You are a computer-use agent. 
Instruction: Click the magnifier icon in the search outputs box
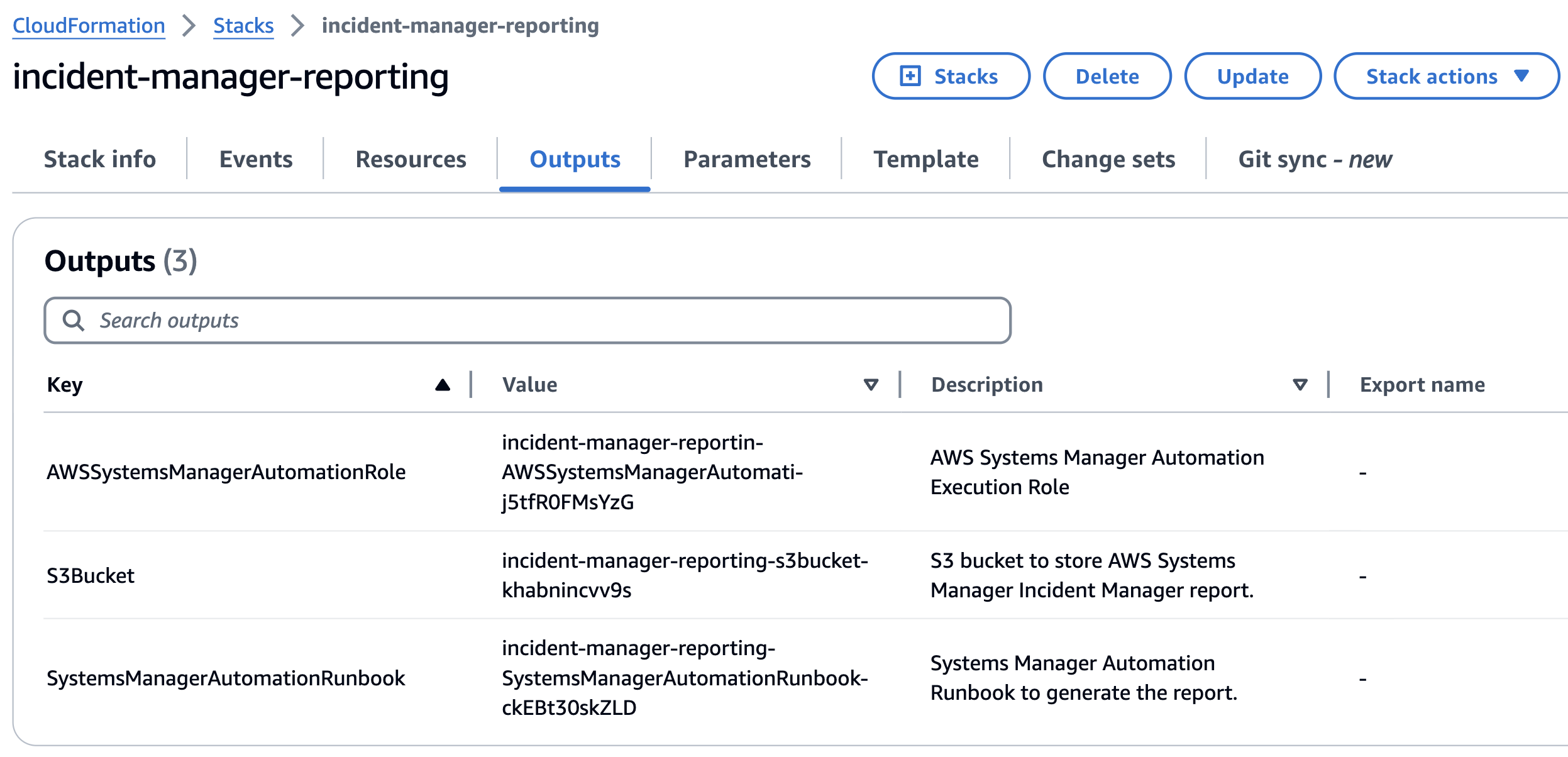tap(75, 321)
